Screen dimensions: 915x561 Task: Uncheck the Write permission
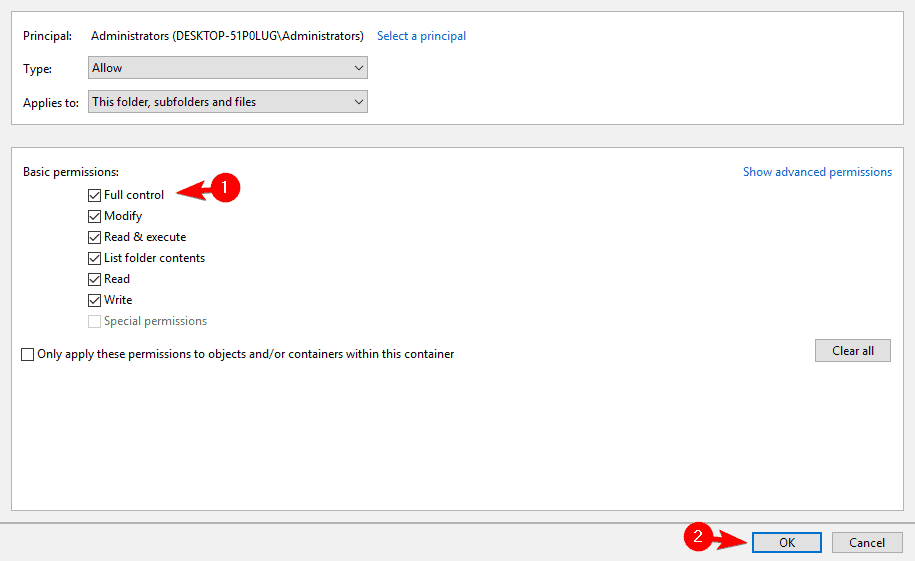(94, 300)
